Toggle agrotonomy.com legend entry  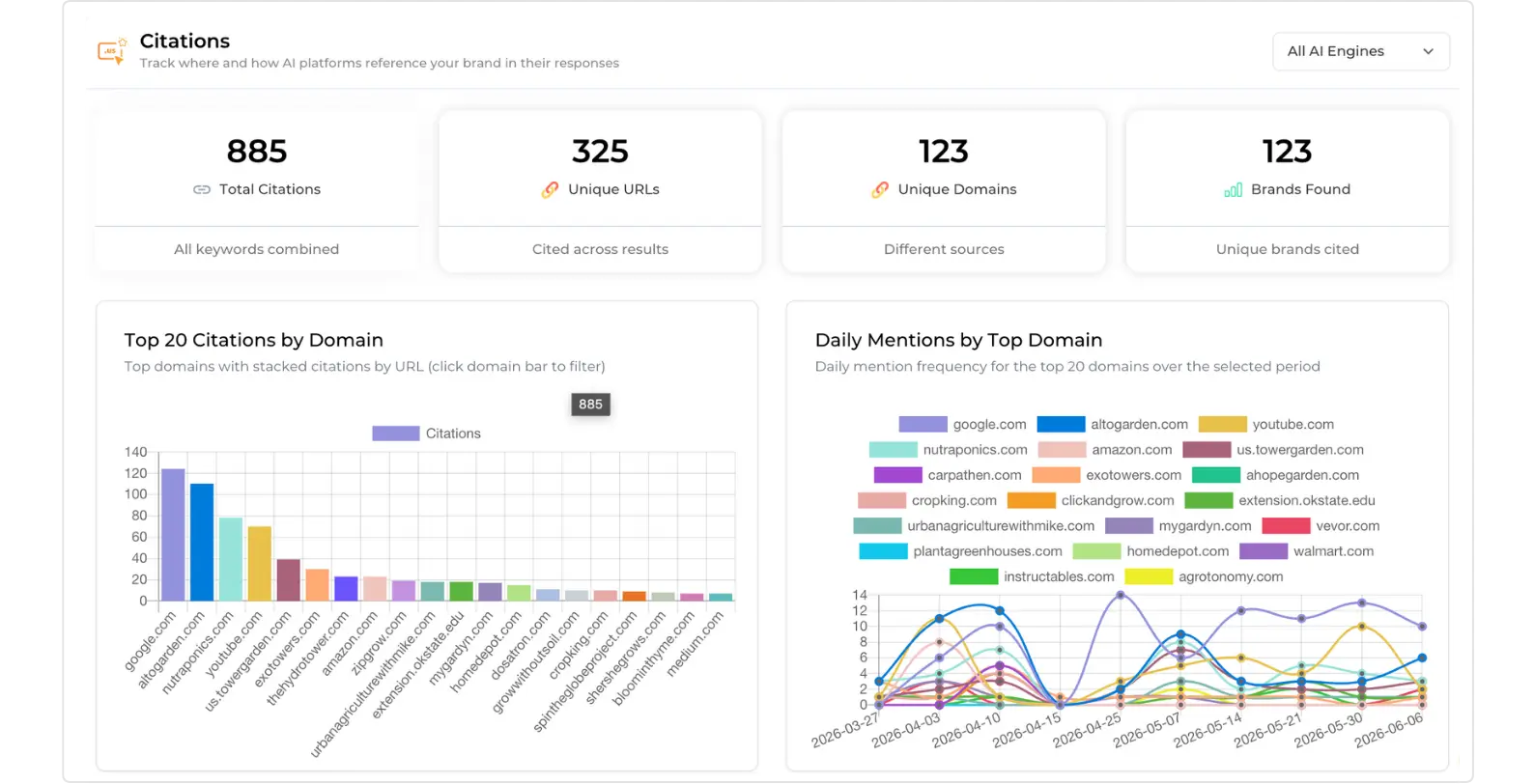[1205, 576]
